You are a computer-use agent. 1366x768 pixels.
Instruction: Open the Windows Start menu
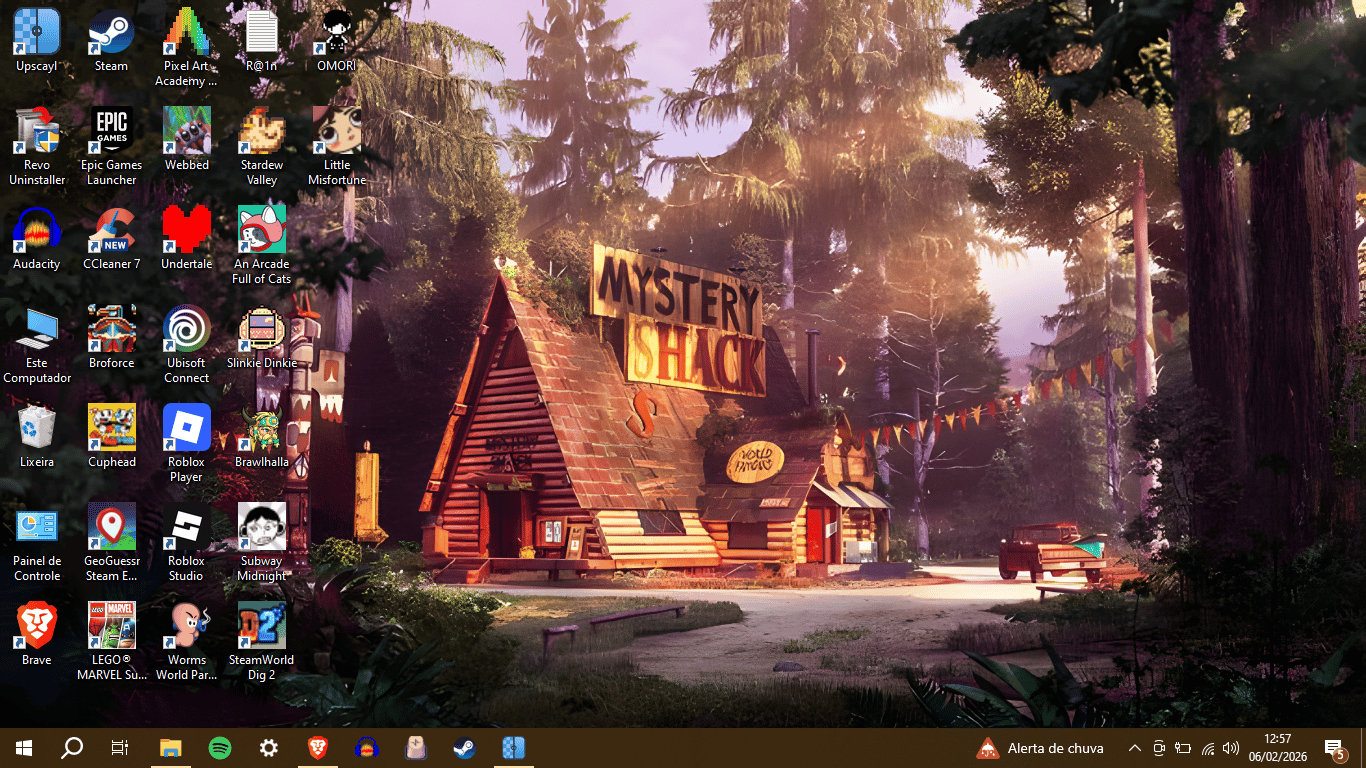coord(24,748)
